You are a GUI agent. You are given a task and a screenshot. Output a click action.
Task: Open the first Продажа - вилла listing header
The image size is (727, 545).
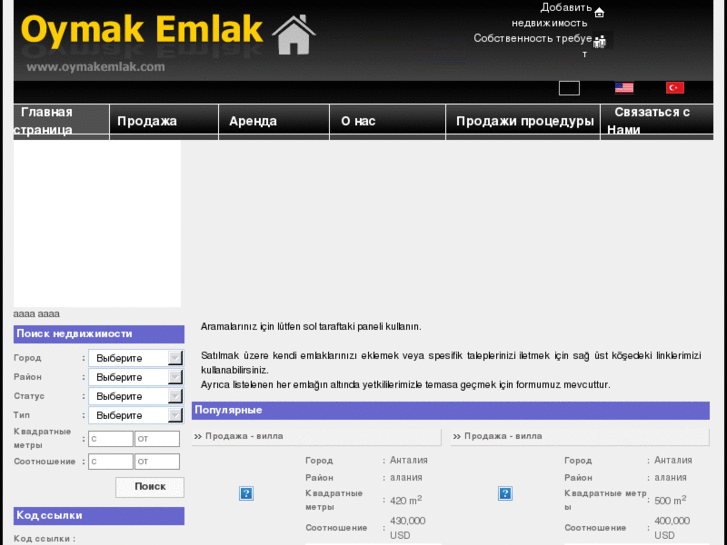point(317,436)
